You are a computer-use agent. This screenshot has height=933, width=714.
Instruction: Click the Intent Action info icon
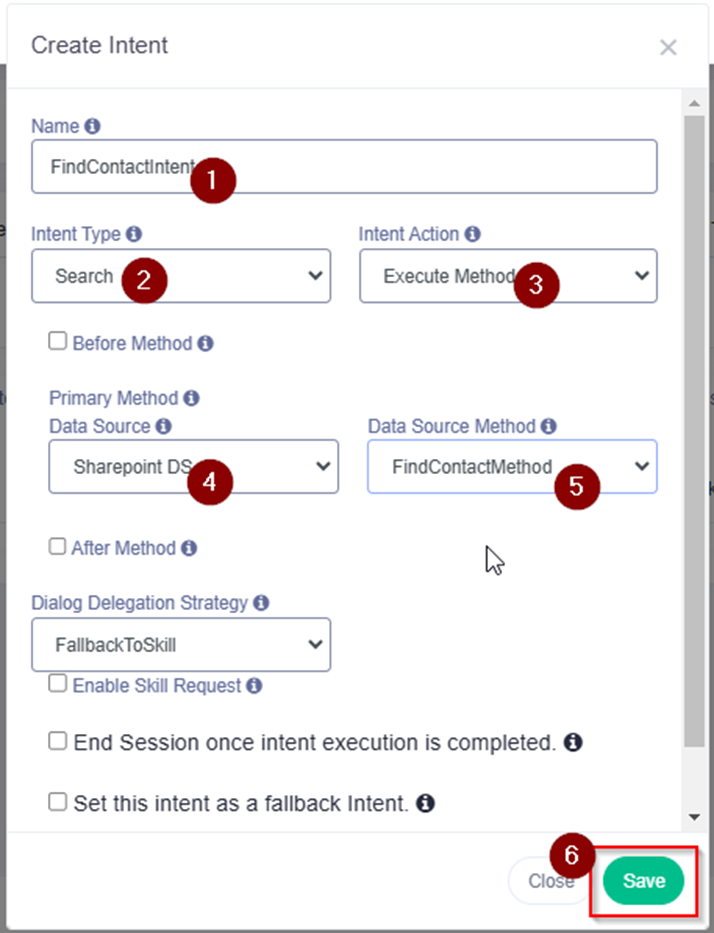[472, 234]
